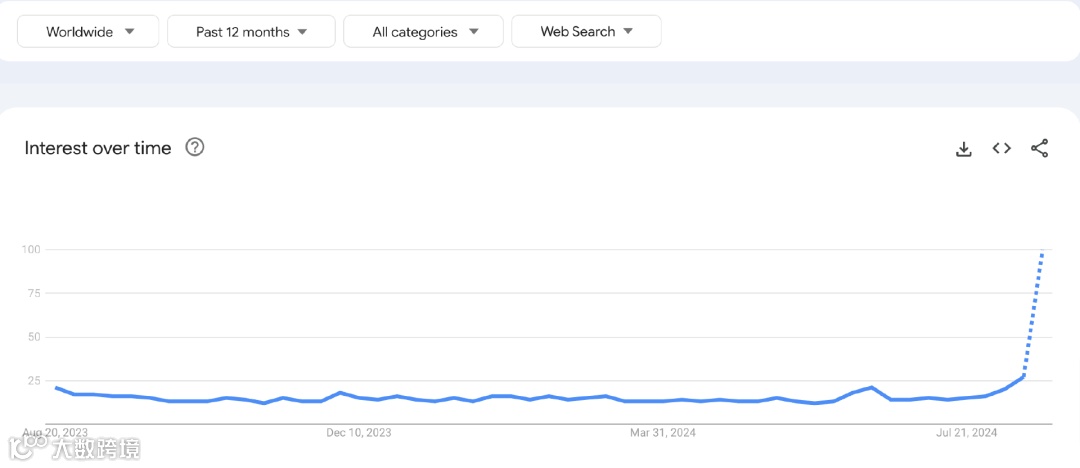Click the 50 value on the y-axis

pyautogui.click(x=32, y=337)
